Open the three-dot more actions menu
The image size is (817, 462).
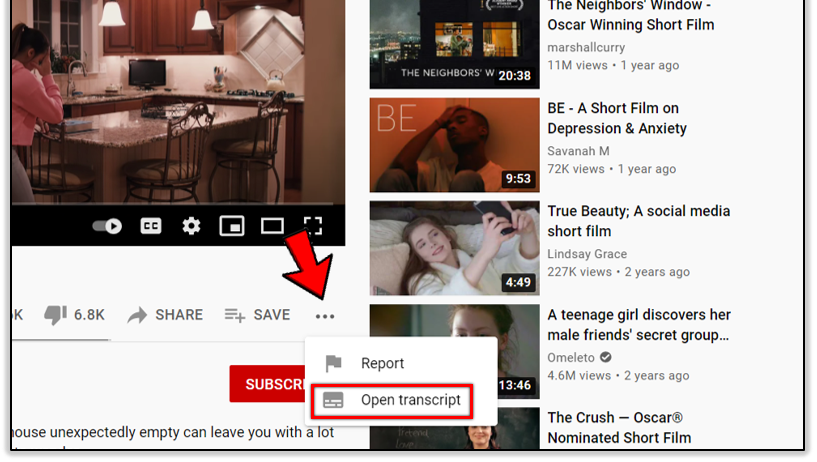click(x=325, y=316)
